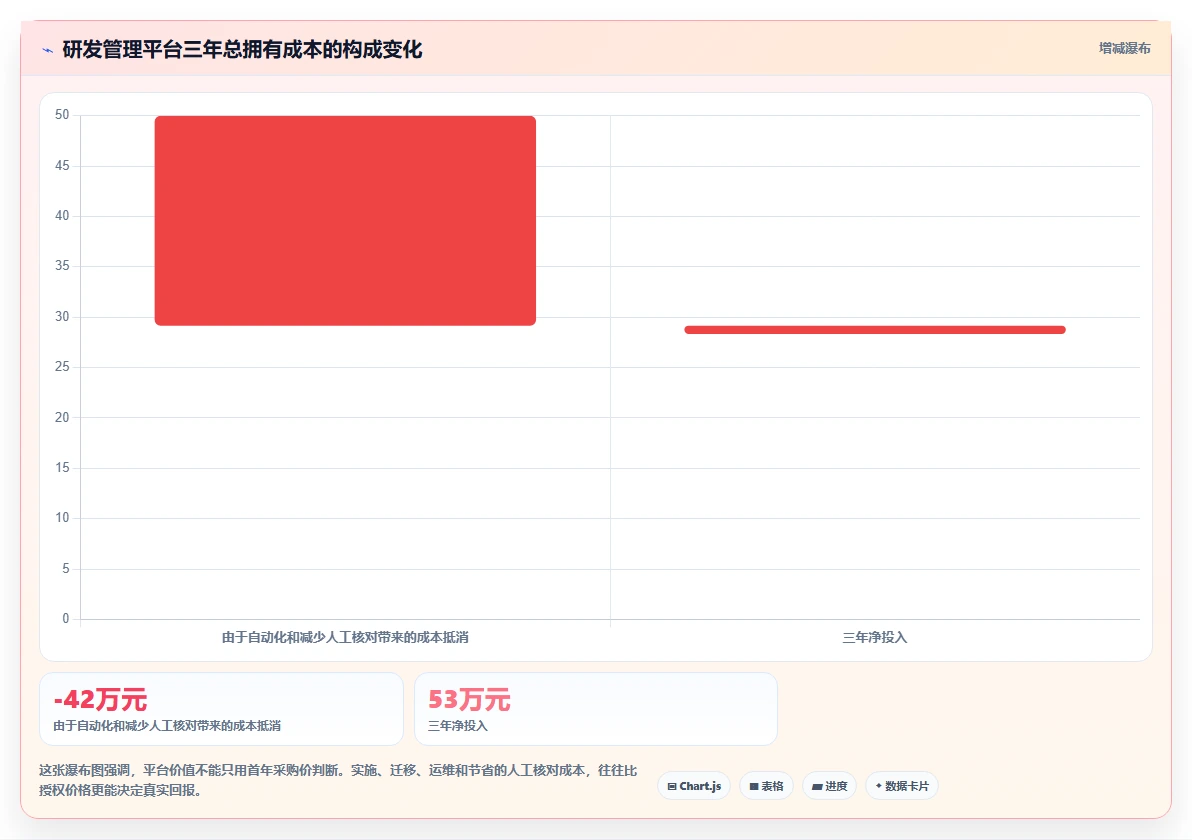Click the y-axis value 25
Viewport: 1192px width, 840px height.
tap(62, 366)
